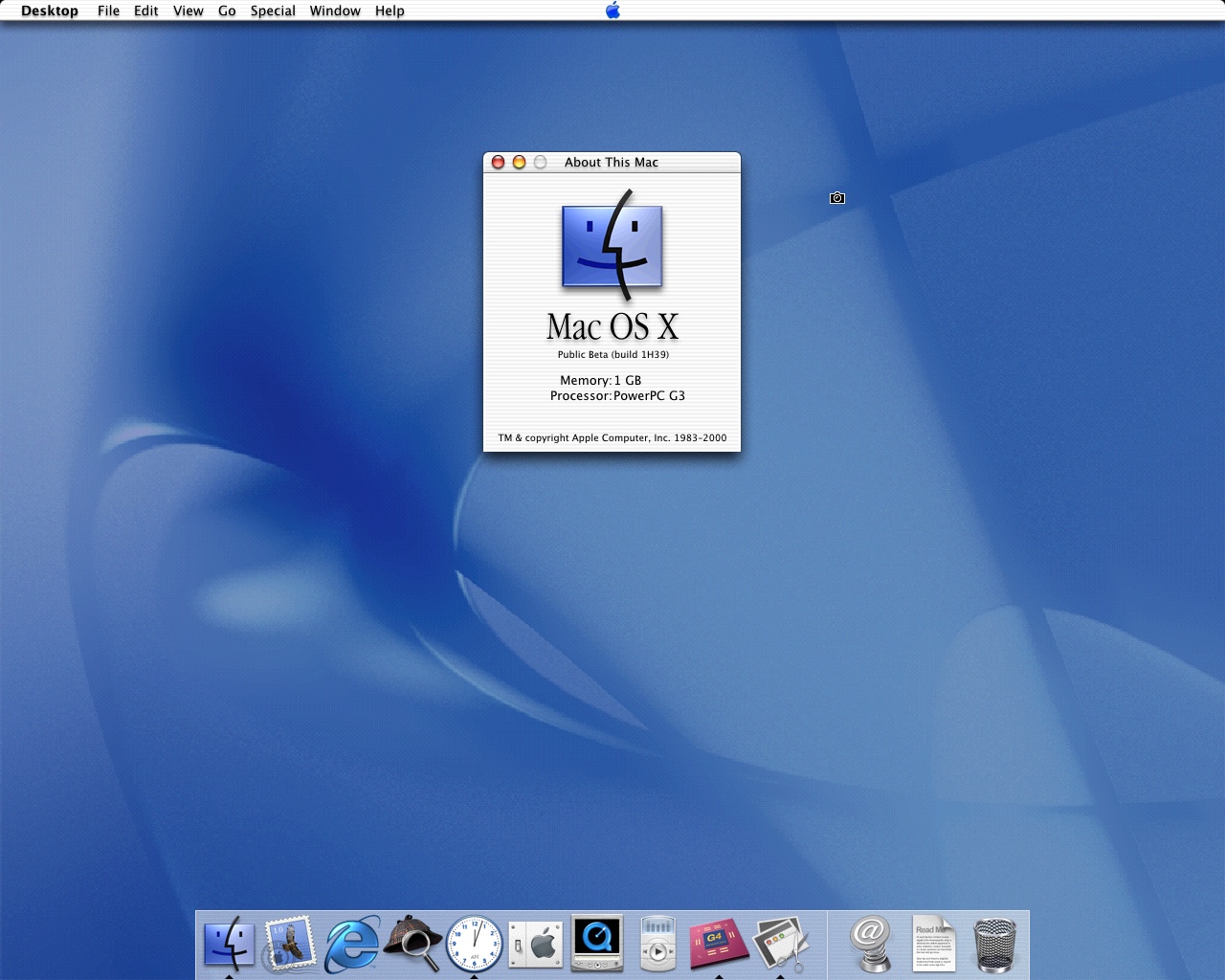
Task: Open the Read Me document in the Dock
Action: (933, 944)
